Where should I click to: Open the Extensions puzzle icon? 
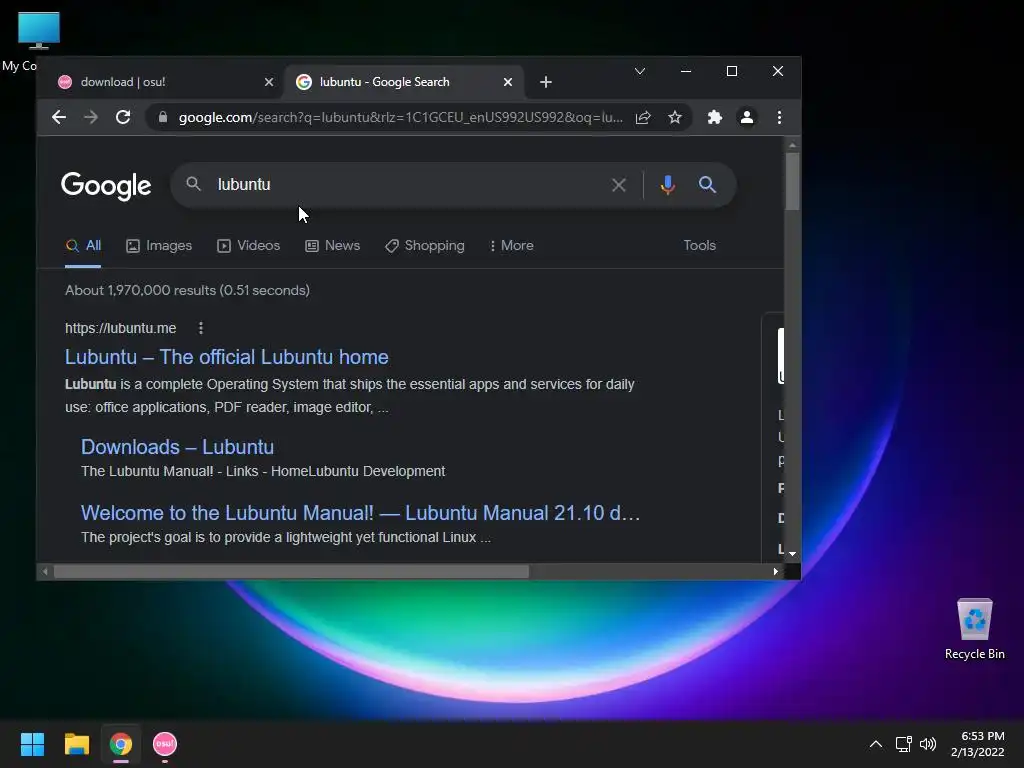click(x=714, y=118)
